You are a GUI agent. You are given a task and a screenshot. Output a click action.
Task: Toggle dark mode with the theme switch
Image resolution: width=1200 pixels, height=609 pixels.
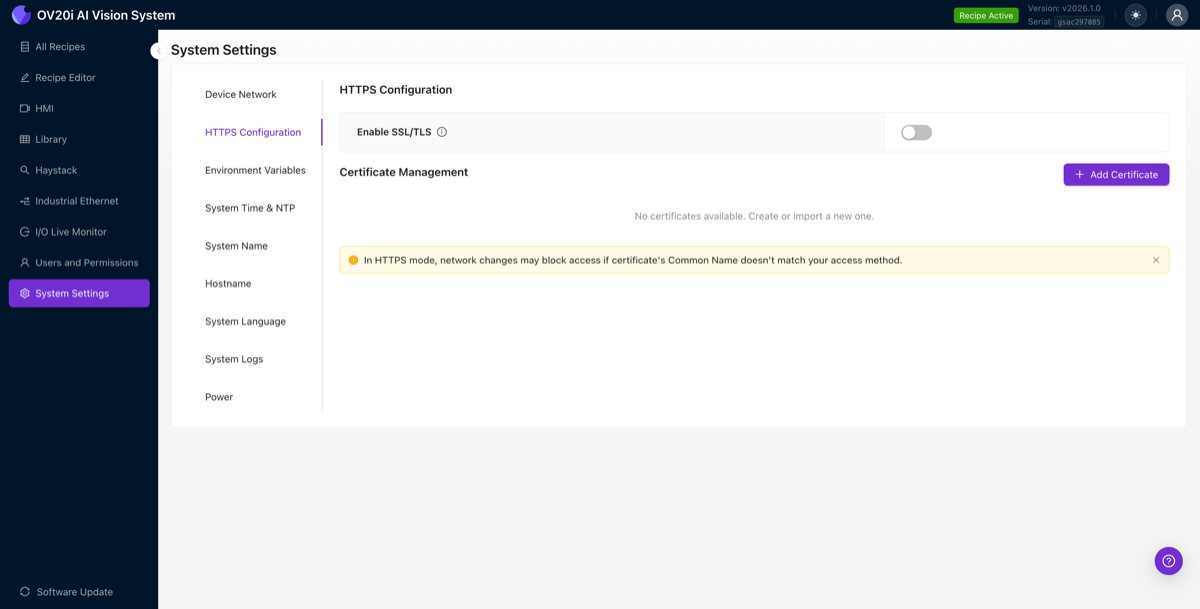[1135, 15]
